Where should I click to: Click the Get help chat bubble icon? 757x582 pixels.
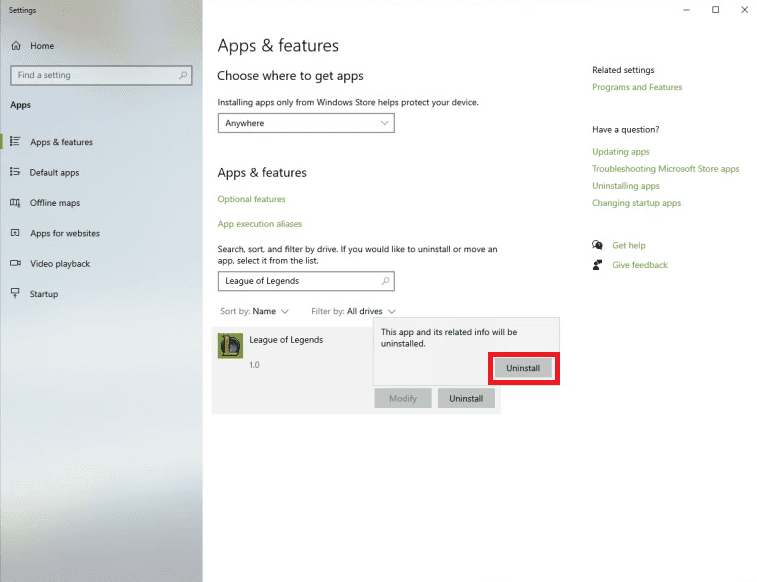[597, 245]
